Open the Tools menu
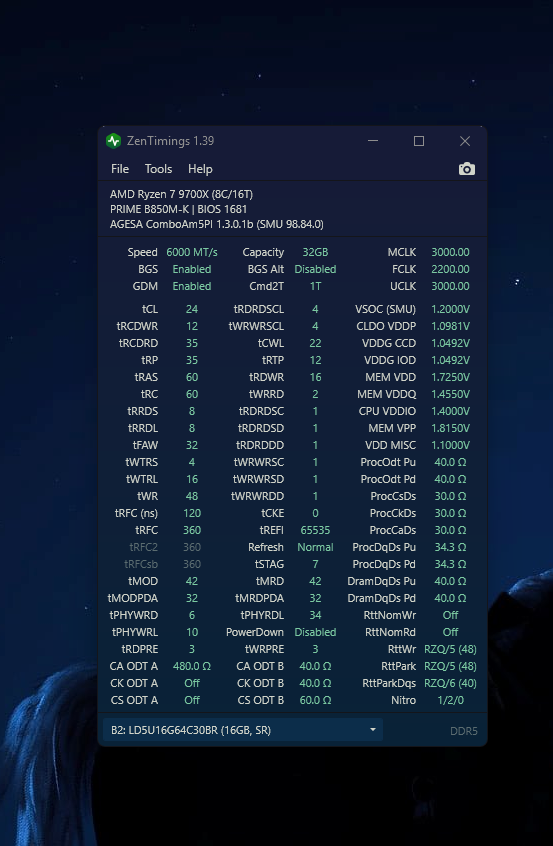Image resolution: width=553 pixels, height=846 pixels. (158, 169)
